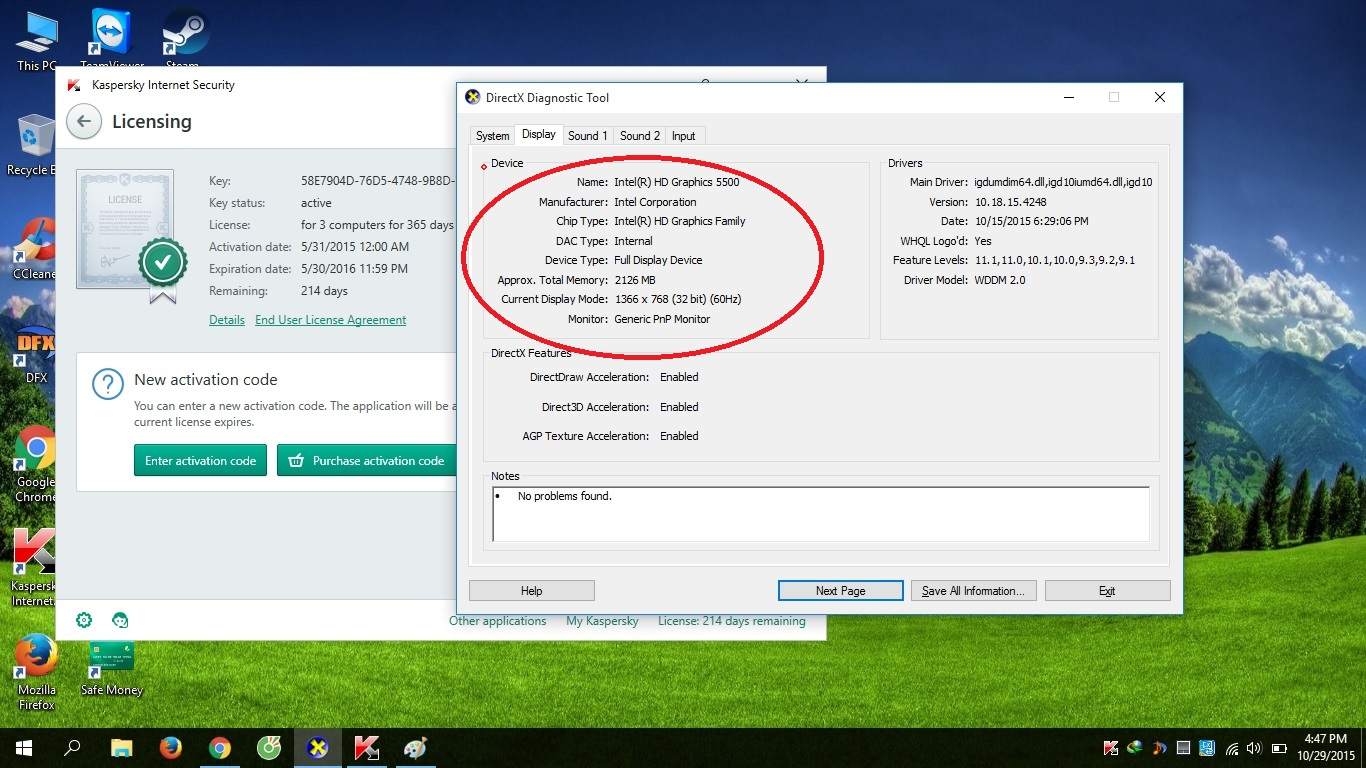The height and width of the screenshot is (768, 1366).
Task: Switch to Chrome in the taskbar
Action: tap(220, 748)
